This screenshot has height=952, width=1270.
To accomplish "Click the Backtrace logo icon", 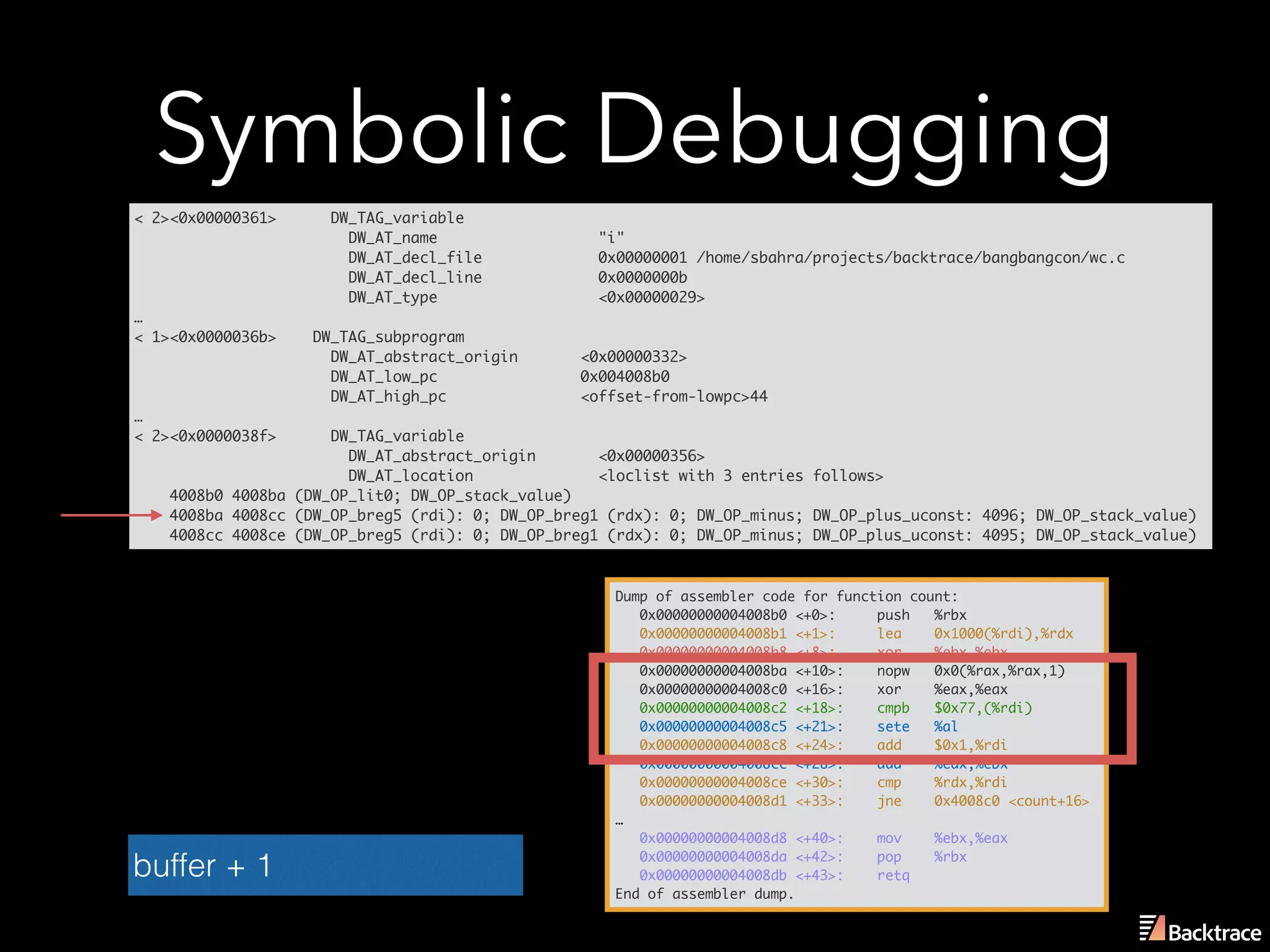I will 1152,928.
